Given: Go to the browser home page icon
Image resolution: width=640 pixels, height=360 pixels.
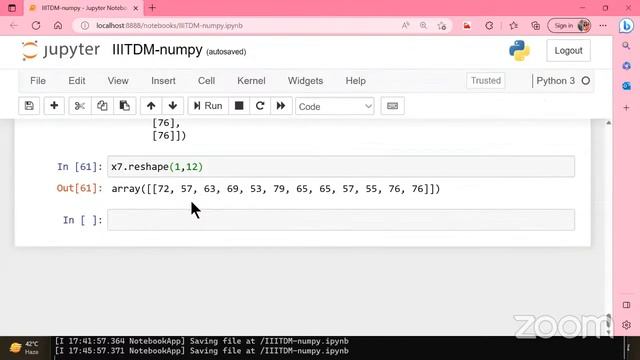Looking at the screenshot, I should (58, 26).
